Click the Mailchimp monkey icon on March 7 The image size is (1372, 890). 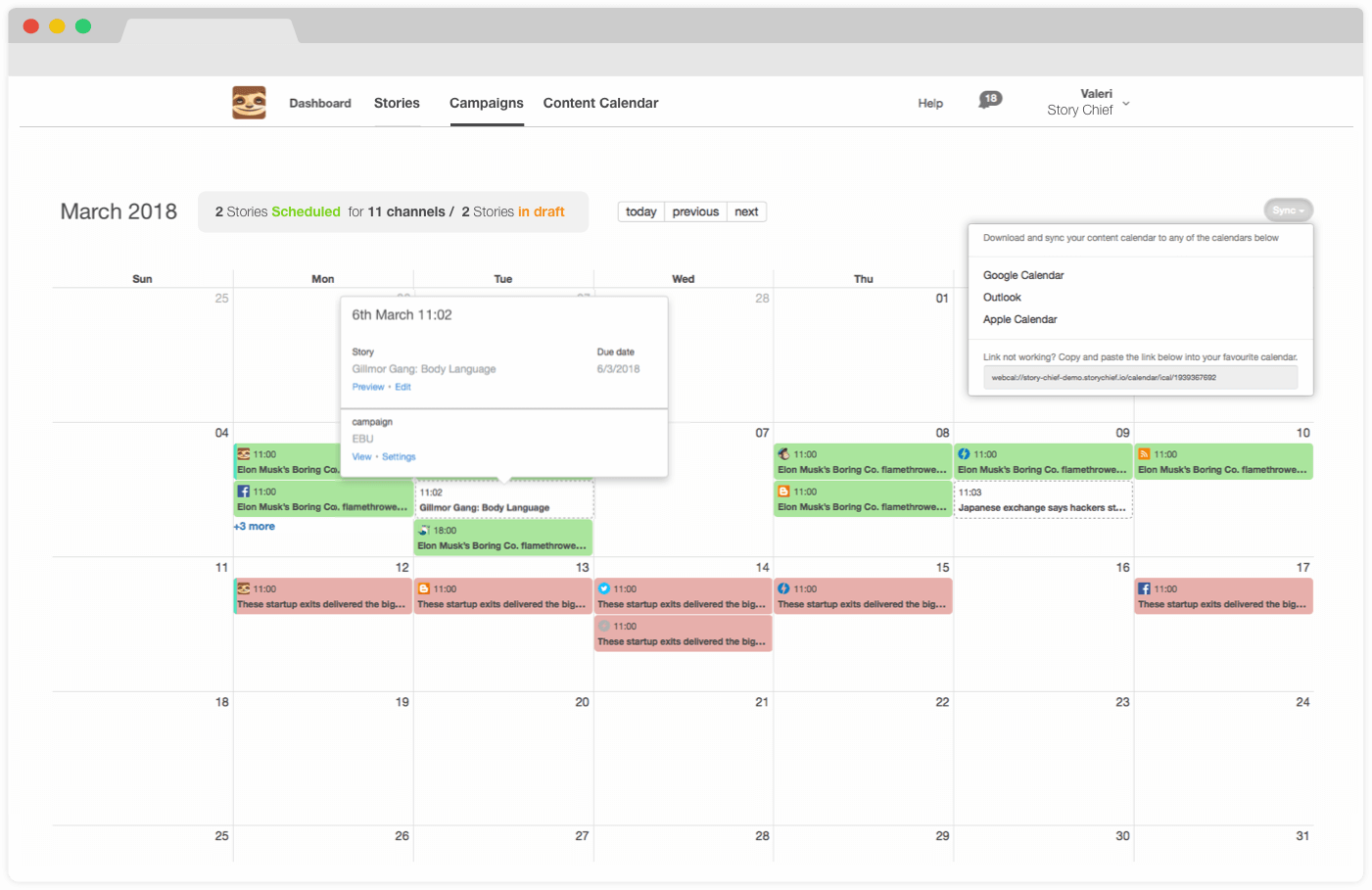[783, 453]
